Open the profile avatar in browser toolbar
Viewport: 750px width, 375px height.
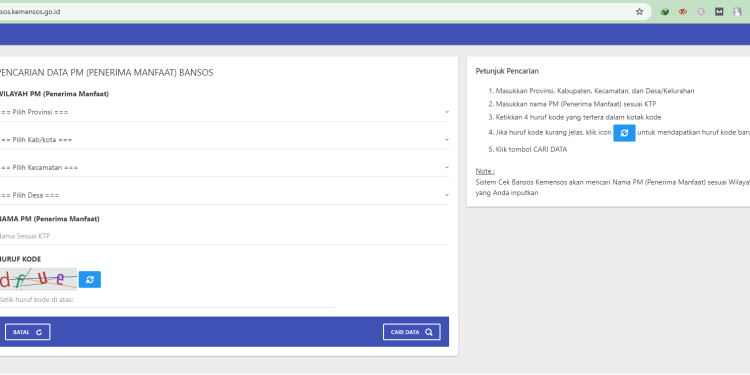pos(737,12)
